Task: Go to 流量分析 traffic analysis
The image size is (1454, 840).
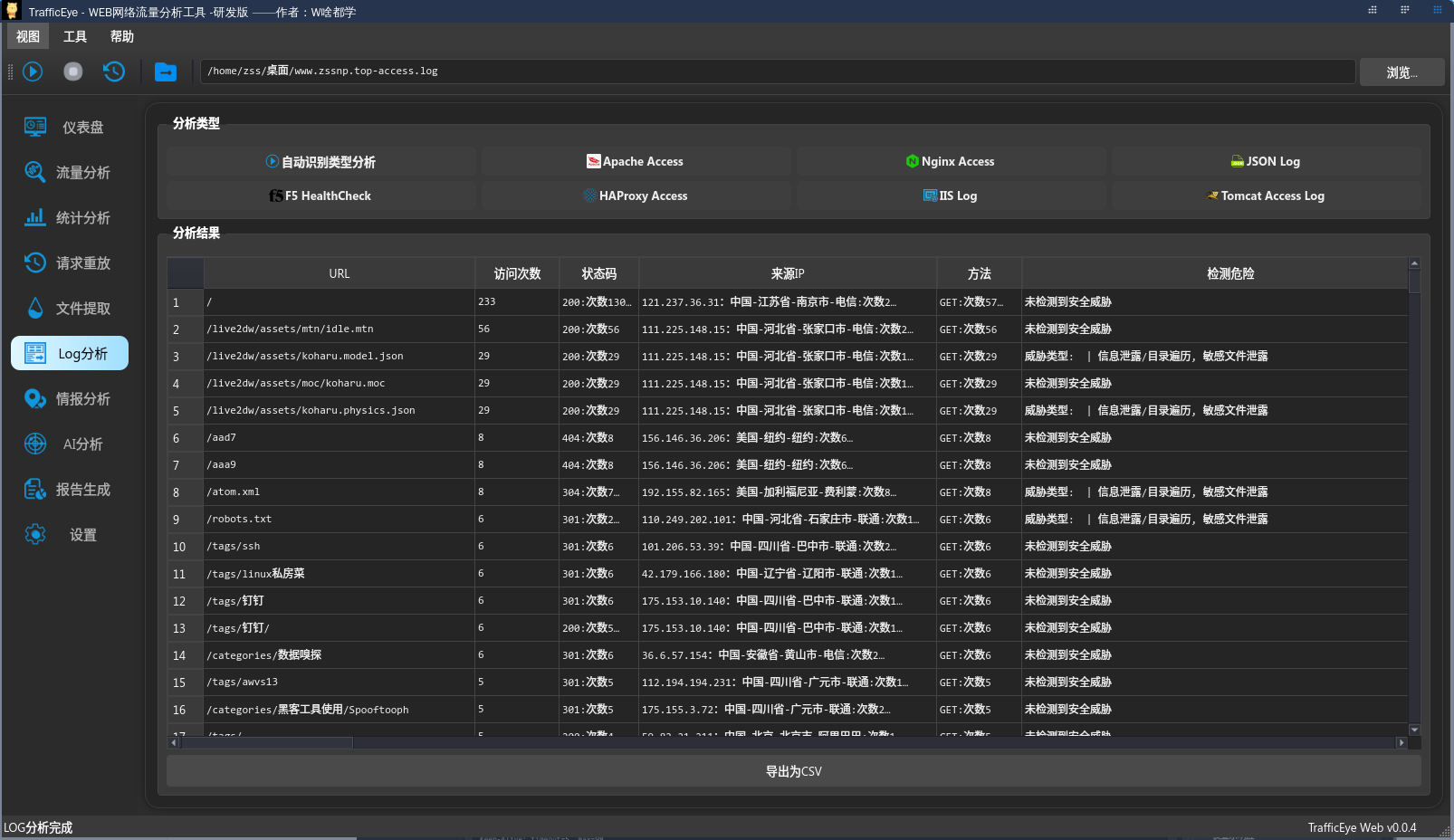Action: 70,173
